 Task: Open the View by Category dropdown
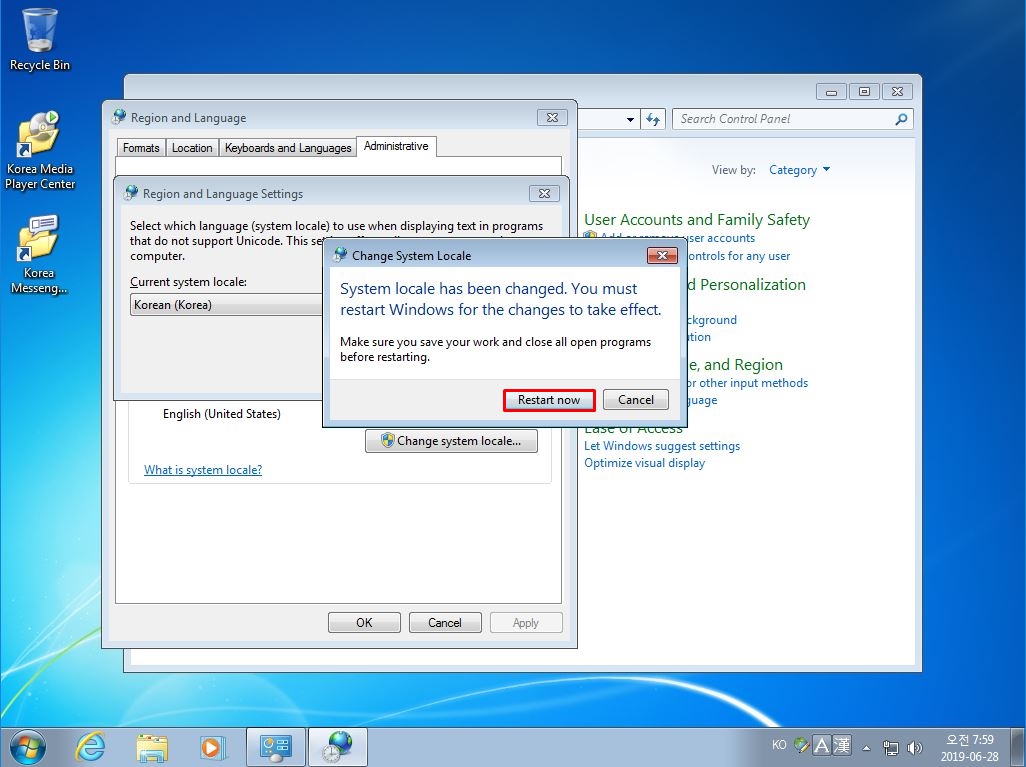tap(800, 170)
